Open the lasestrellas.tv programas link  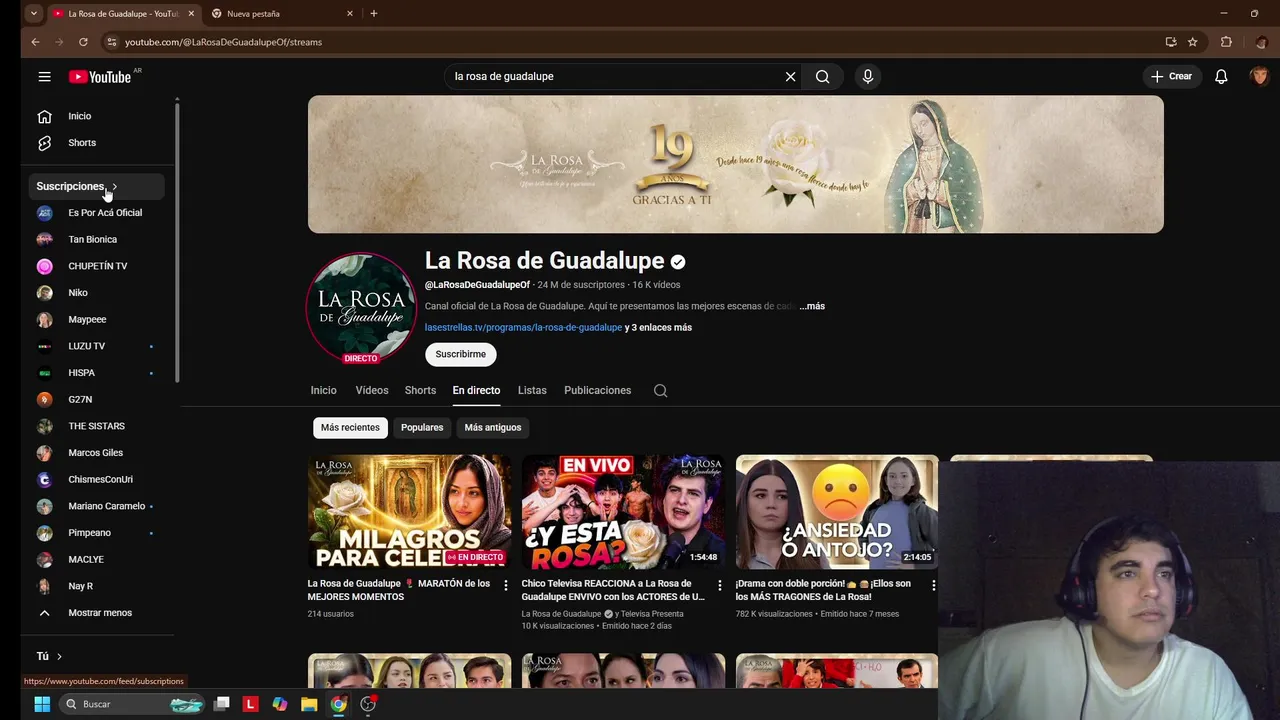[523, 327]
